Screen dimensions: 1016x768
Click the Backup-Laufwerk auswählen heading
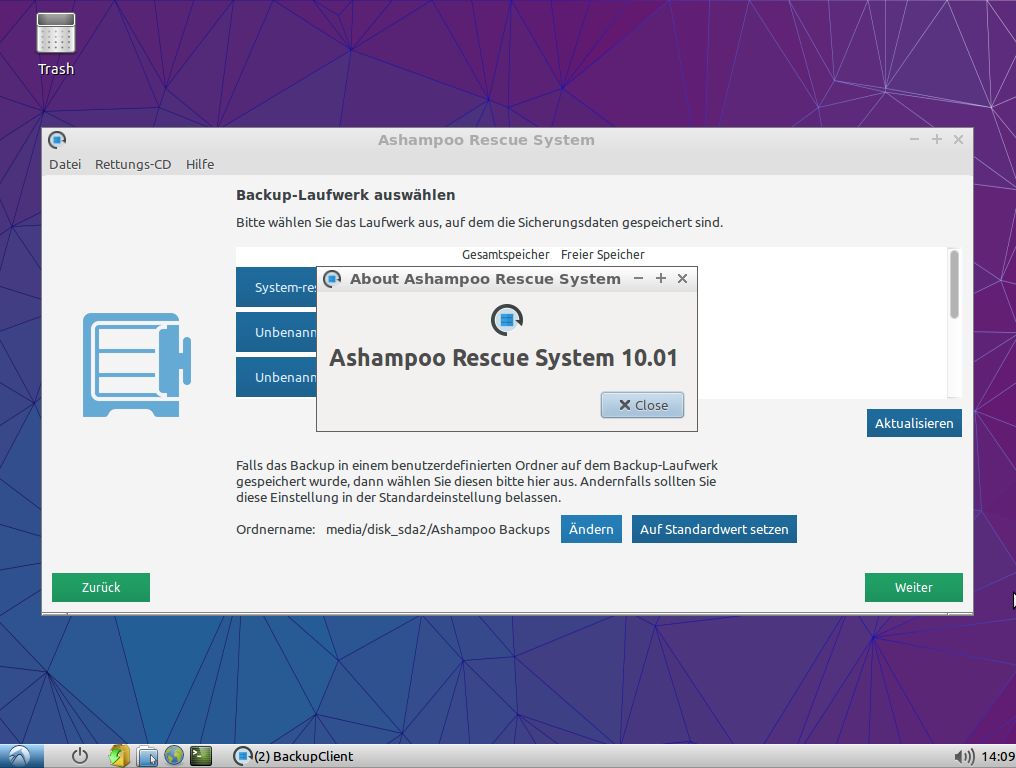tap(345, 195)
